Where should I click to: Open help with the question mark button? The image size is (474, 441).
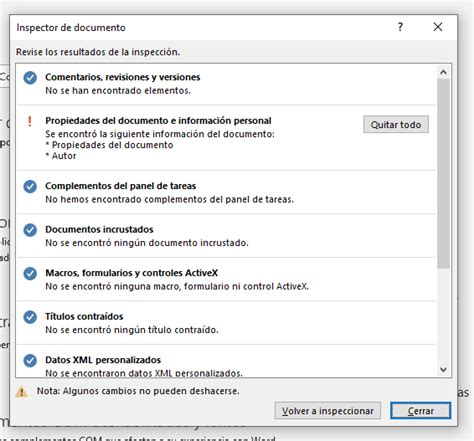coord(400,27)
